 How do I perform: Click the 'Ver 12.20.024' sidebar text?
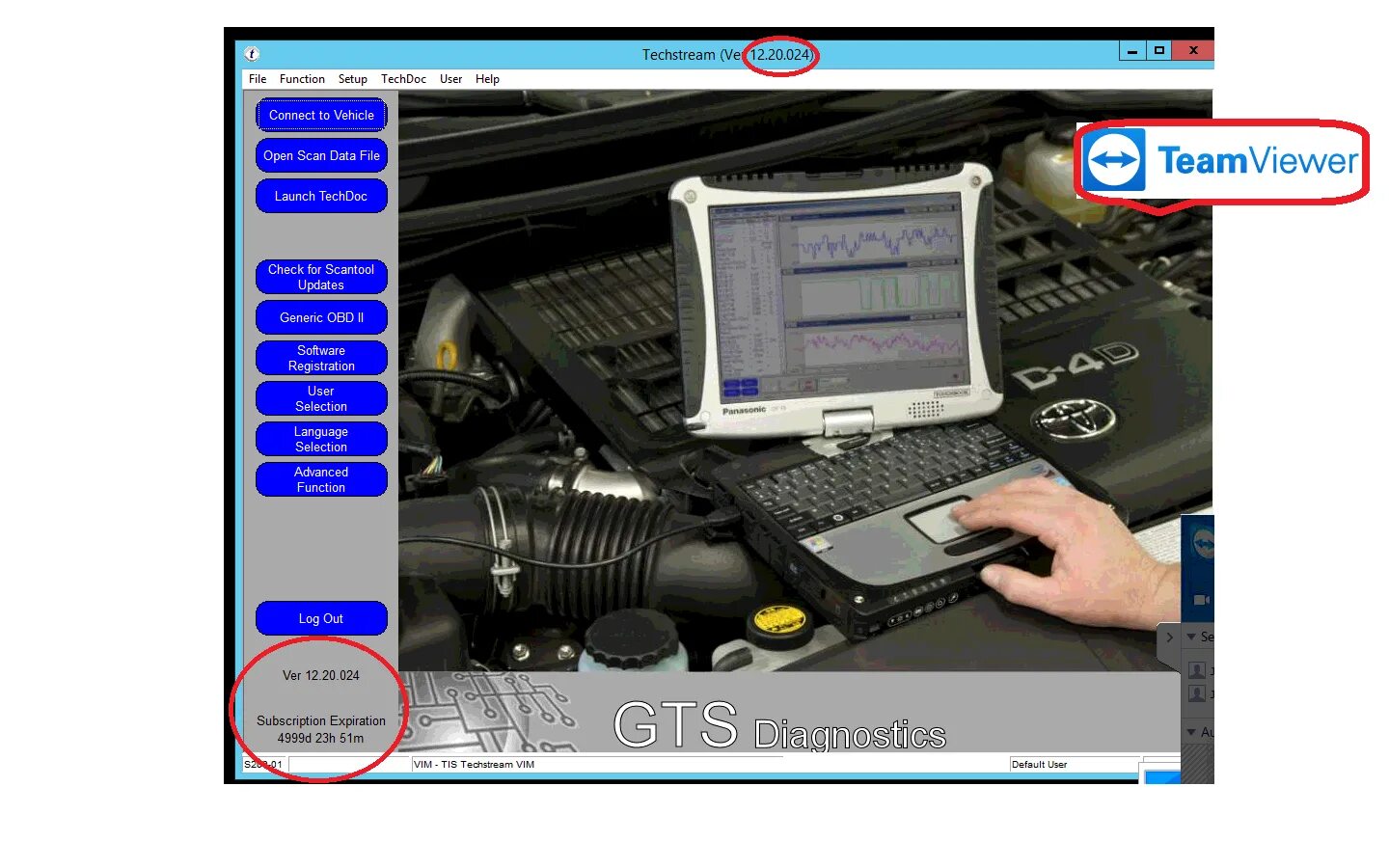click(x=321, y=676)
